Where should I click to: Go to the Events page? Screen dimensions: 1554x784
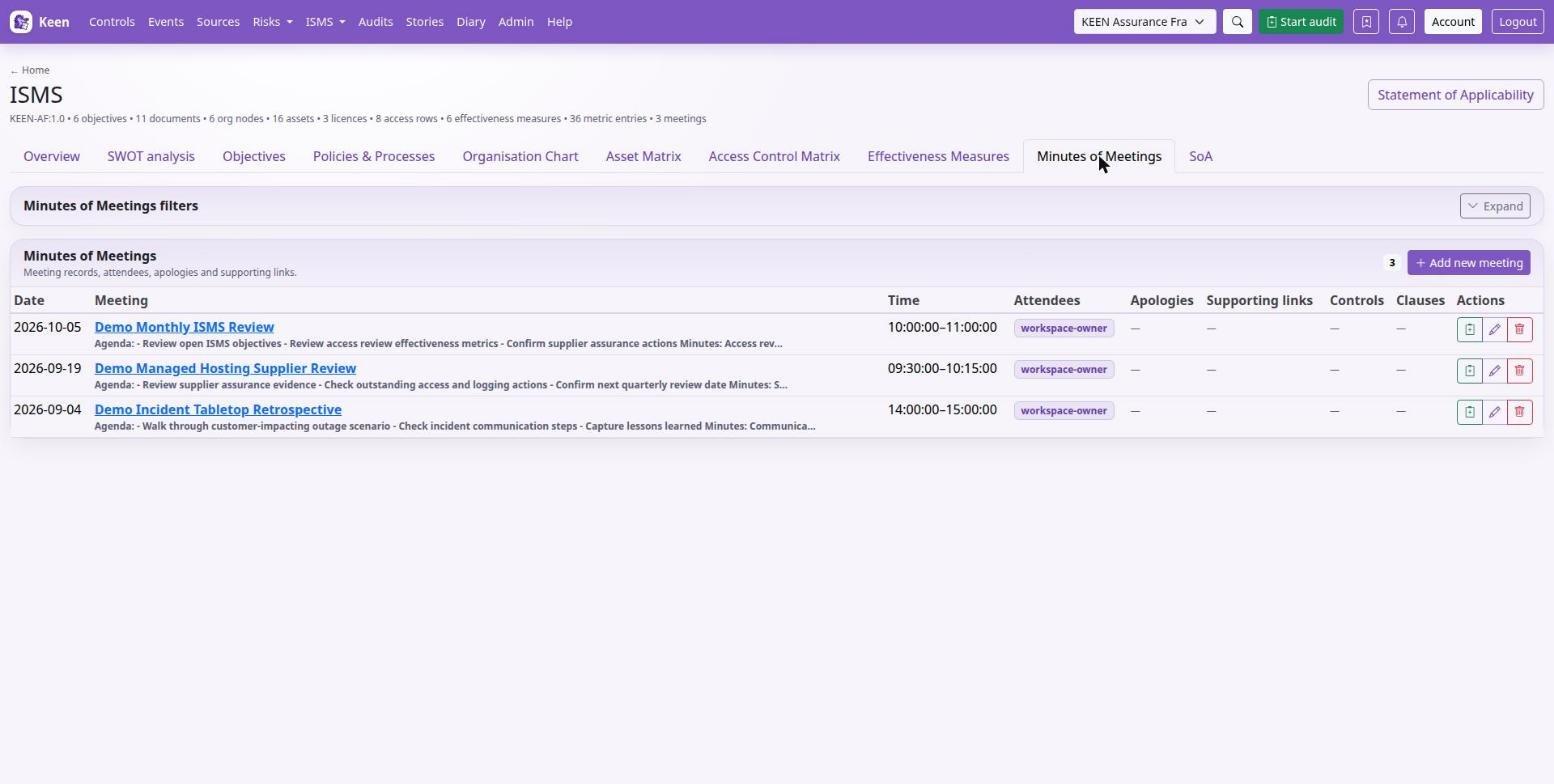coord(166,22)
